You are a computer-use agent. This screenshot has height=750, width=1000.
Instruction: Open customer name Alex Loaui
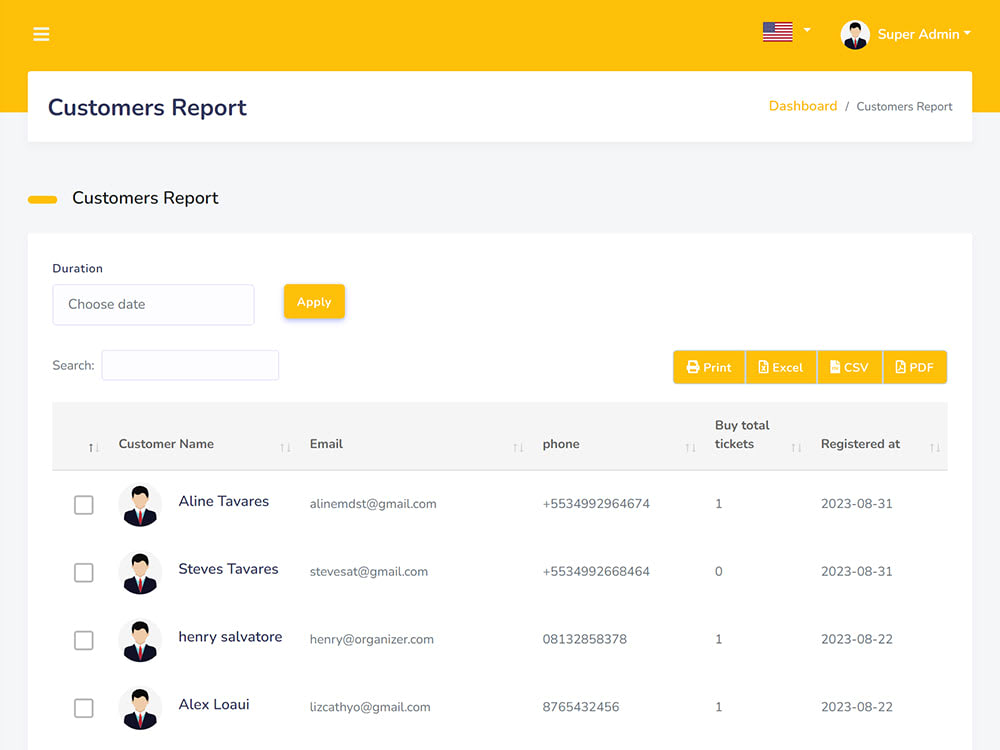[214, 704]
